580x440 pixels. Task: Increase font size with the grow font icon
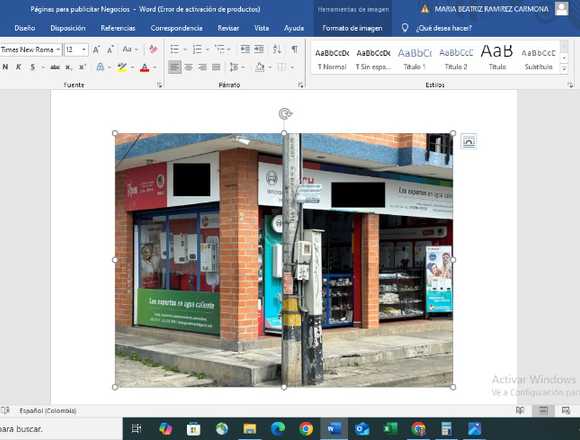(96, 49)
